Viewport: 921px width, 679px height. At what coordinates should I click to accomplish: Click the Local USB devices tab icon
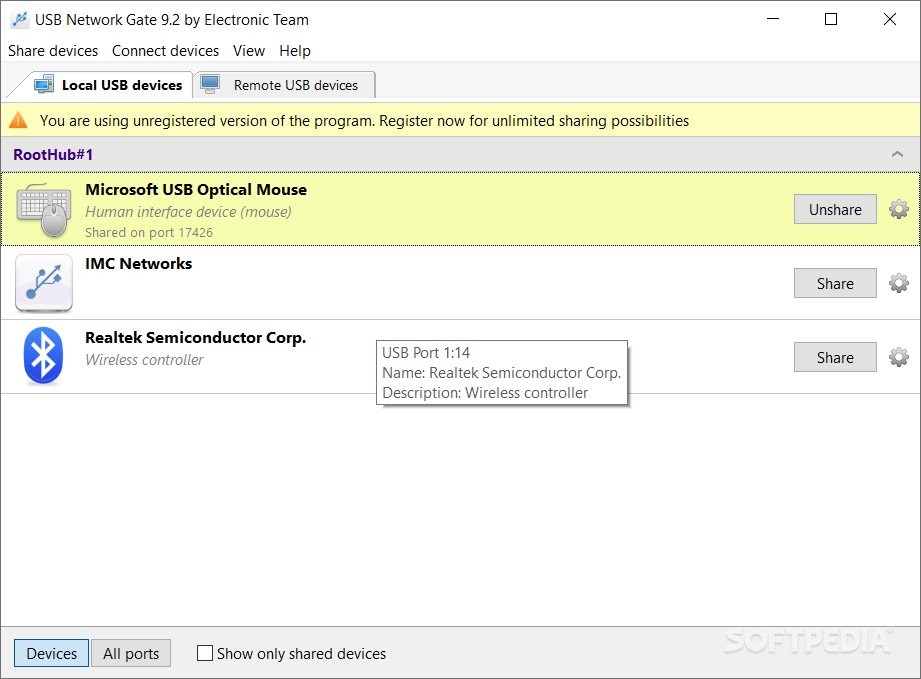pos(43,85)
